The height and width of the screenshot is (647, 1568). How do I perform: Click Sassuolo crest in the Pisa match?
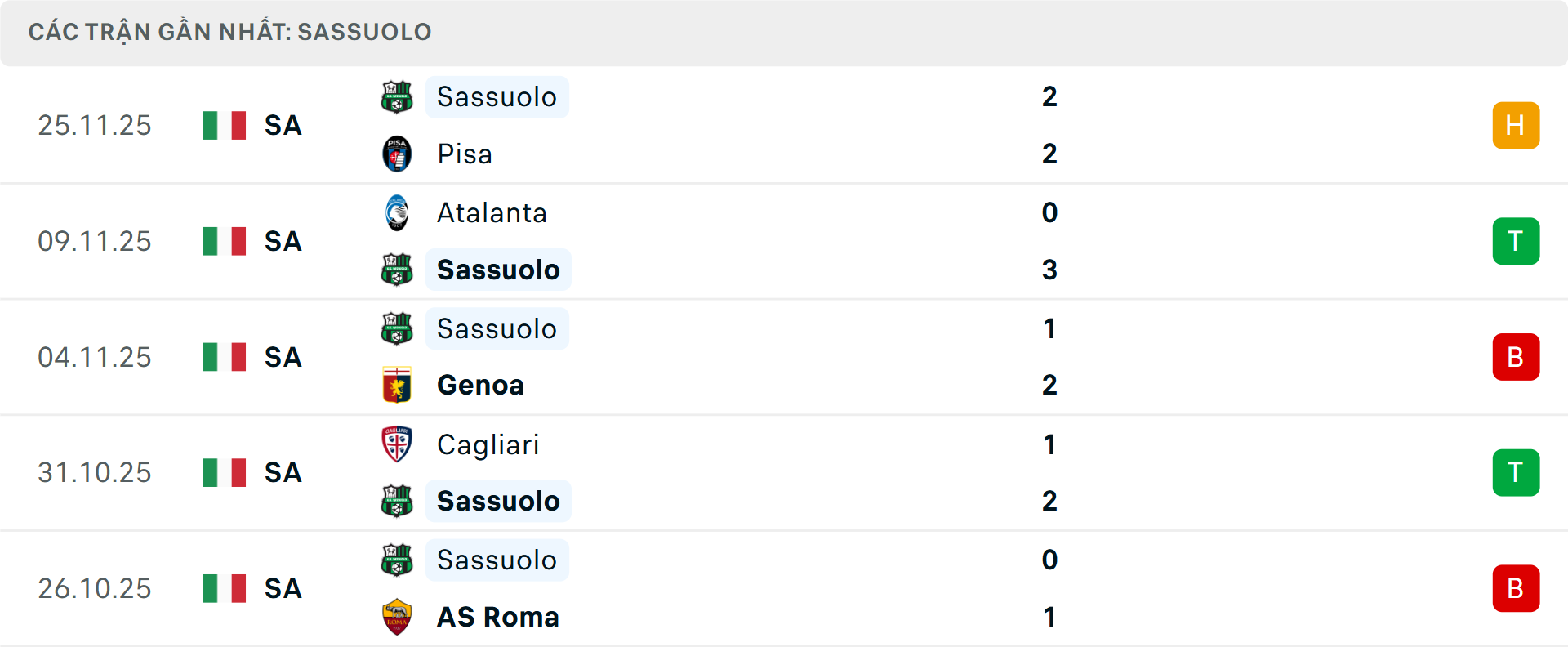click(397, 96)
